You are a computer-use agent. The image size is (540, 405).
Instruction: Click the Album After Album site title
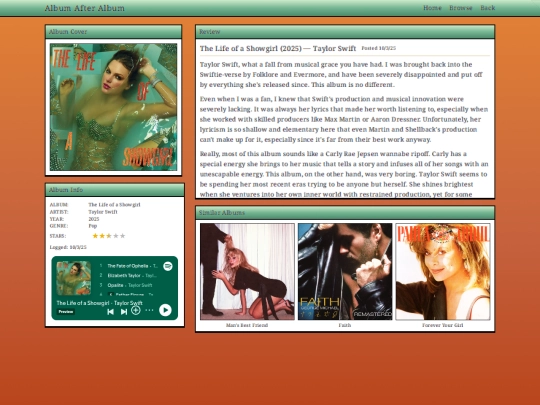85,8
